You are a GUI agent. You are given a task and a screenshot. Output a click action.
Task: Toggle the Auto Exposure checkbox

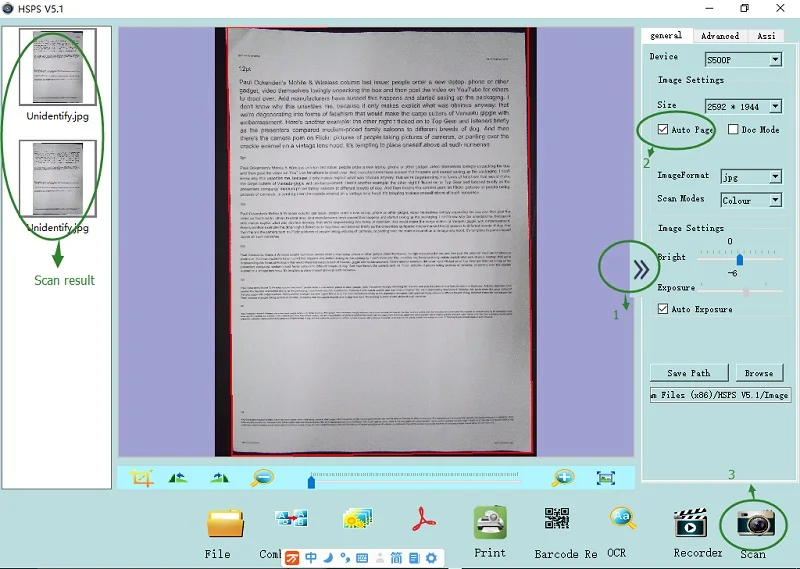coord(663,309)
